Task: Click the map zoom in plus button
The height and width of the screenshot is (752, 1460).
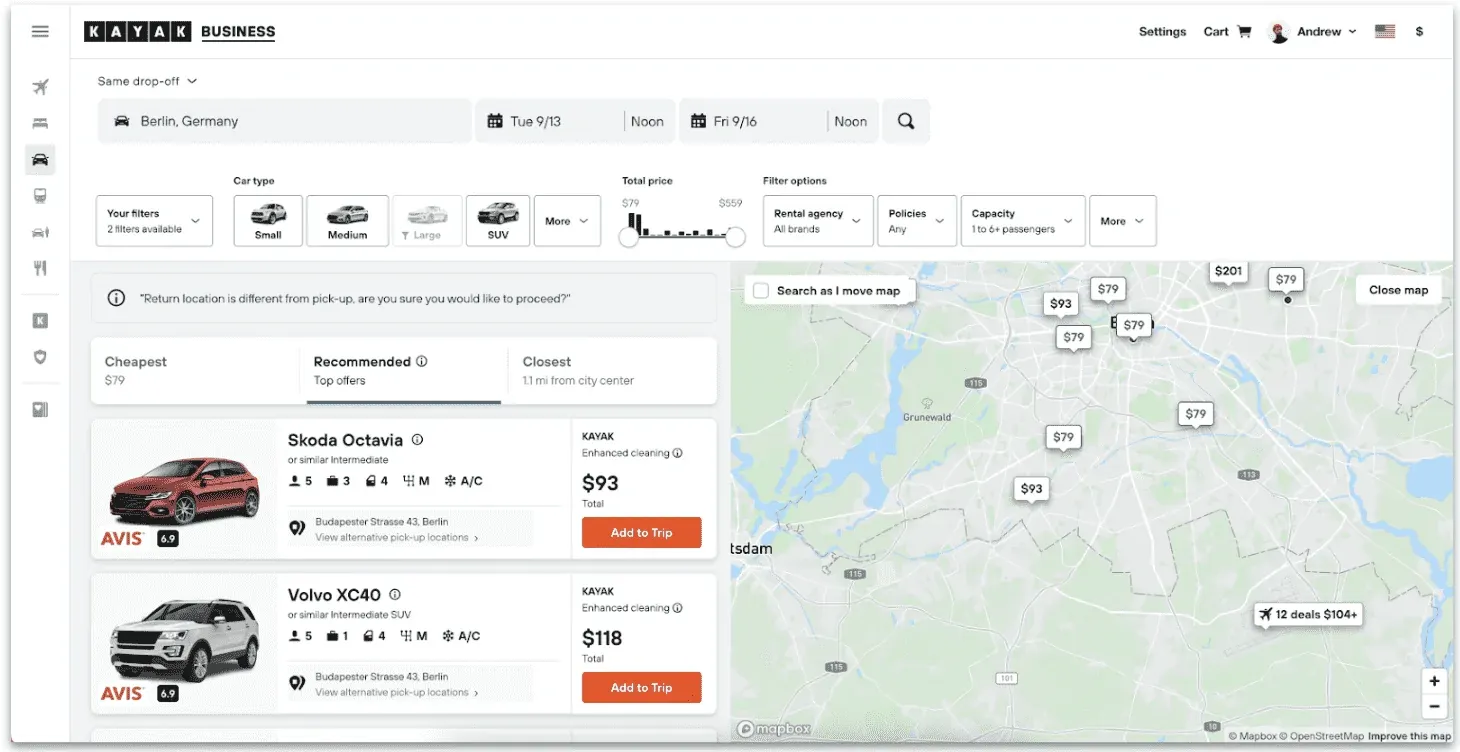Action: pos(1434,681)
